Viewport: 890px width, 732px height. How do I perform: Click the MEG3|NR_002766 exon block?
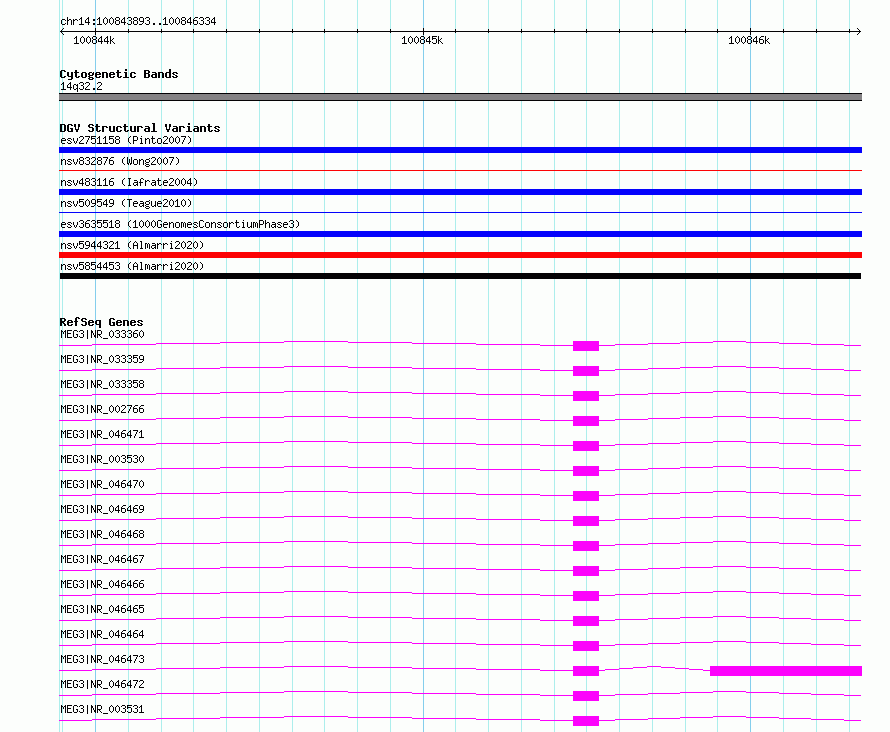click(x=586, y=421)
